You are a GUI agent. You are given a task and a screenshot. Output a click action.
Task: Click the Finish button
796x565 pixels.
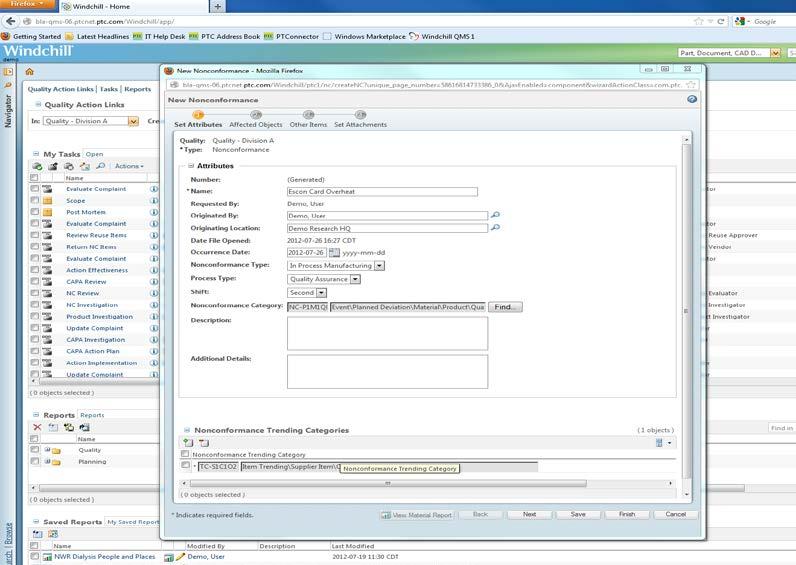point(627,515)
